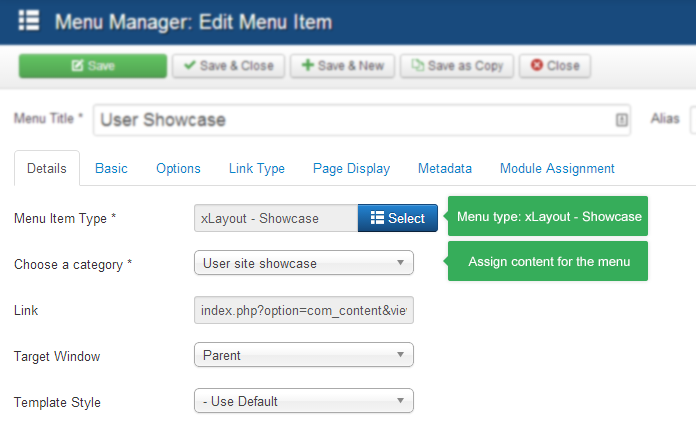
Task: Switch to Page Display tab
Action: [x=351, y=169]
